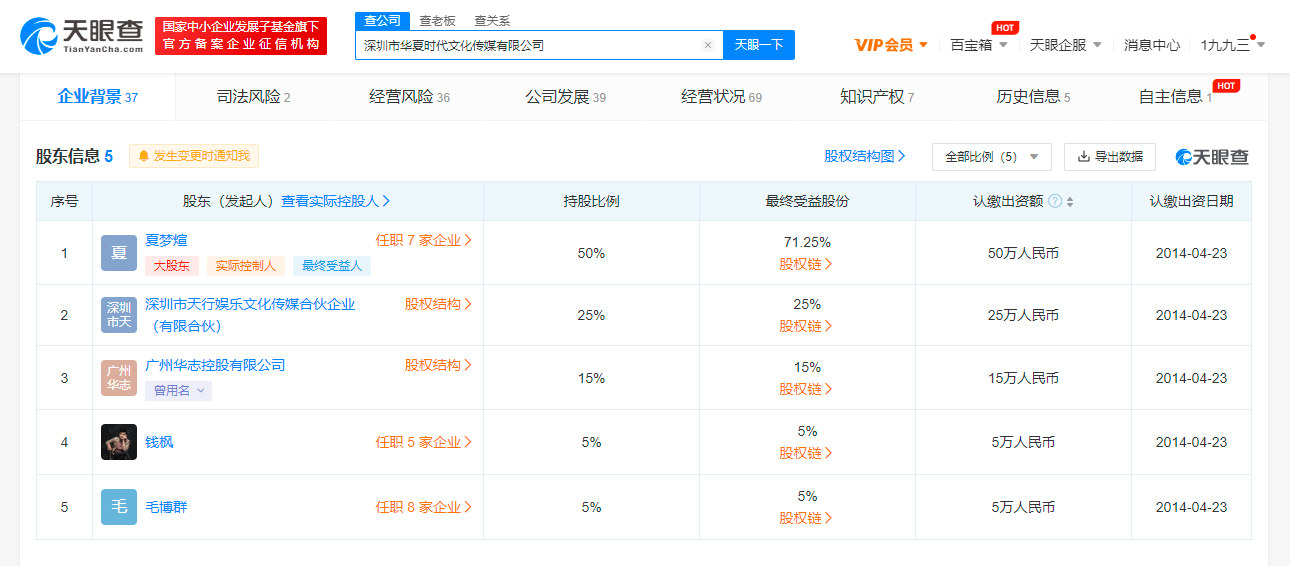The width and height of the screenshot is (1290, 566).
Task: Open 股权链 in 毛博群 row
Action: coord(806,518)
